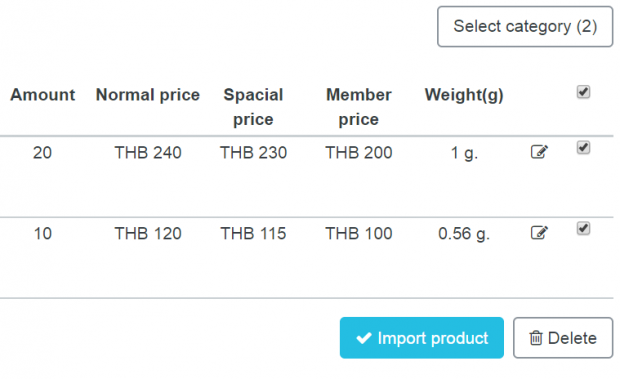Viewport: 620px width, 379px height.
Task: Uncheck the checkbox for THB 120 row
Action: [583, 228]
